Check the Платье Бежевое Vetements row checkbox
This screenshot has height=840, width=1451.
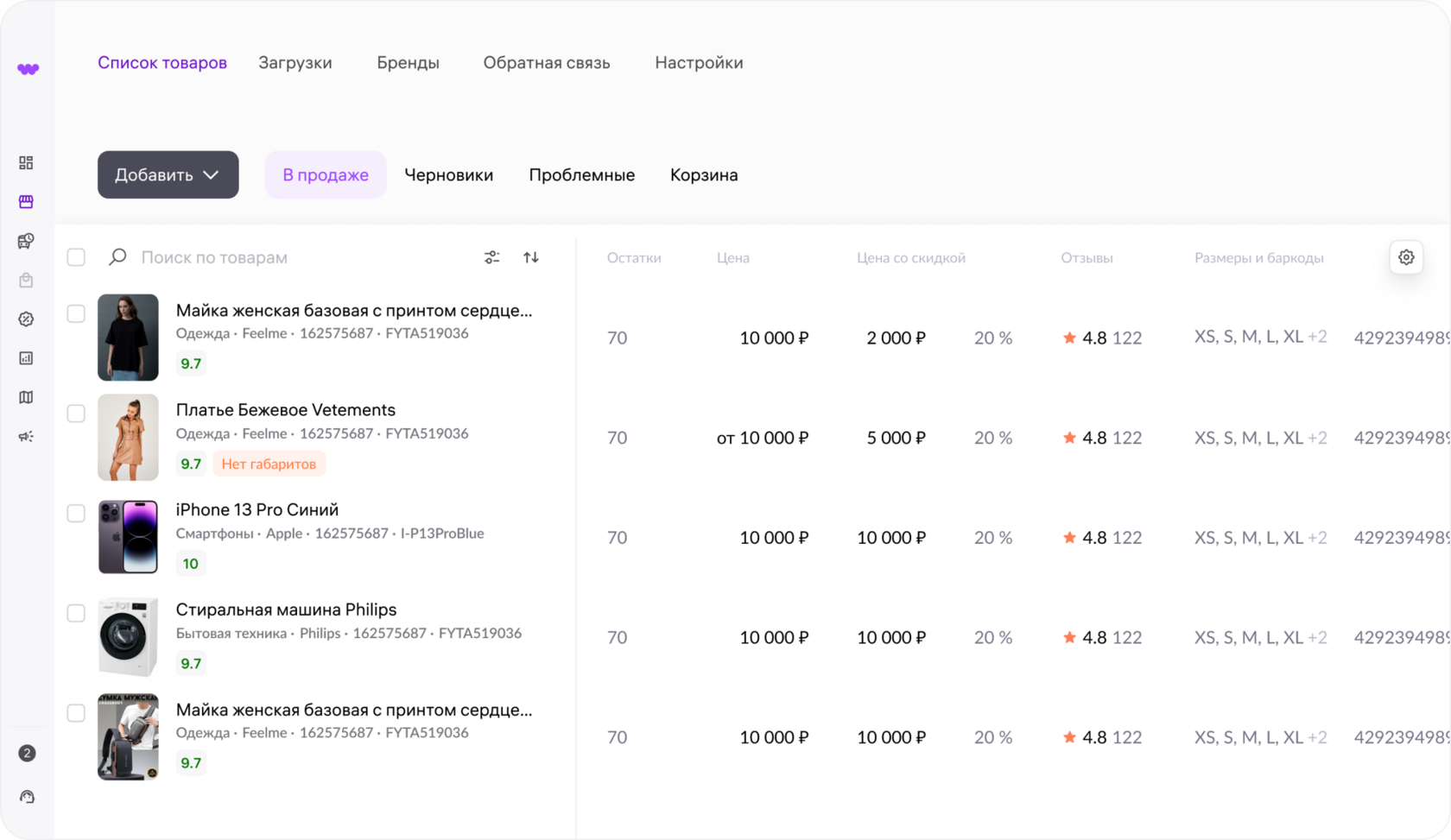tap(76, 414)
